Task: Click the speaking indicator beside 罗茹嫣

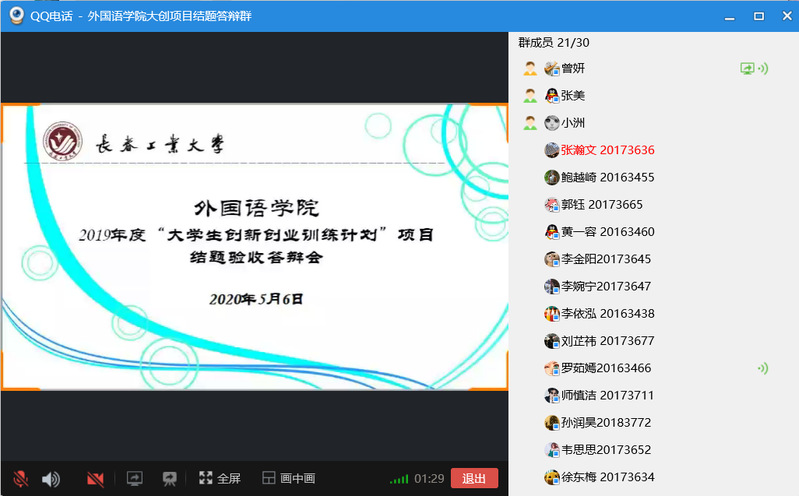Action: pos(762,368)
